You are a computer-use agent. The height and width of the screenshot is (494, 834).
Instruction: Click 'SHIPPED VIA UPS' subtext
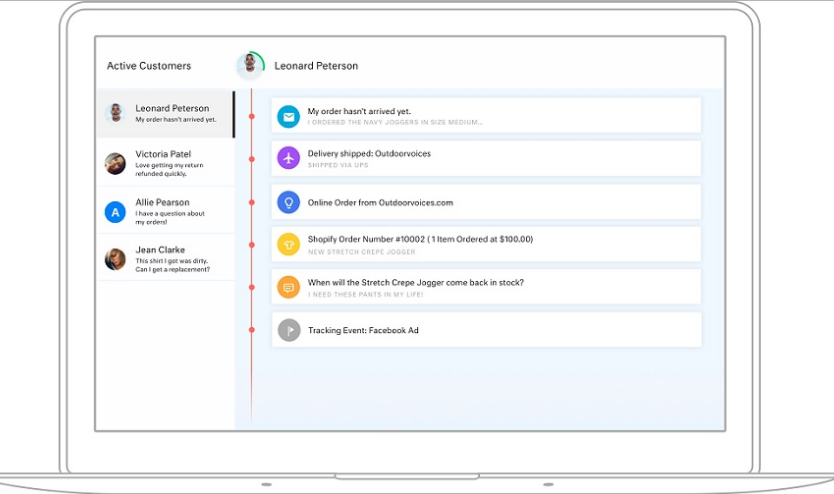click(x=338, y=165)
